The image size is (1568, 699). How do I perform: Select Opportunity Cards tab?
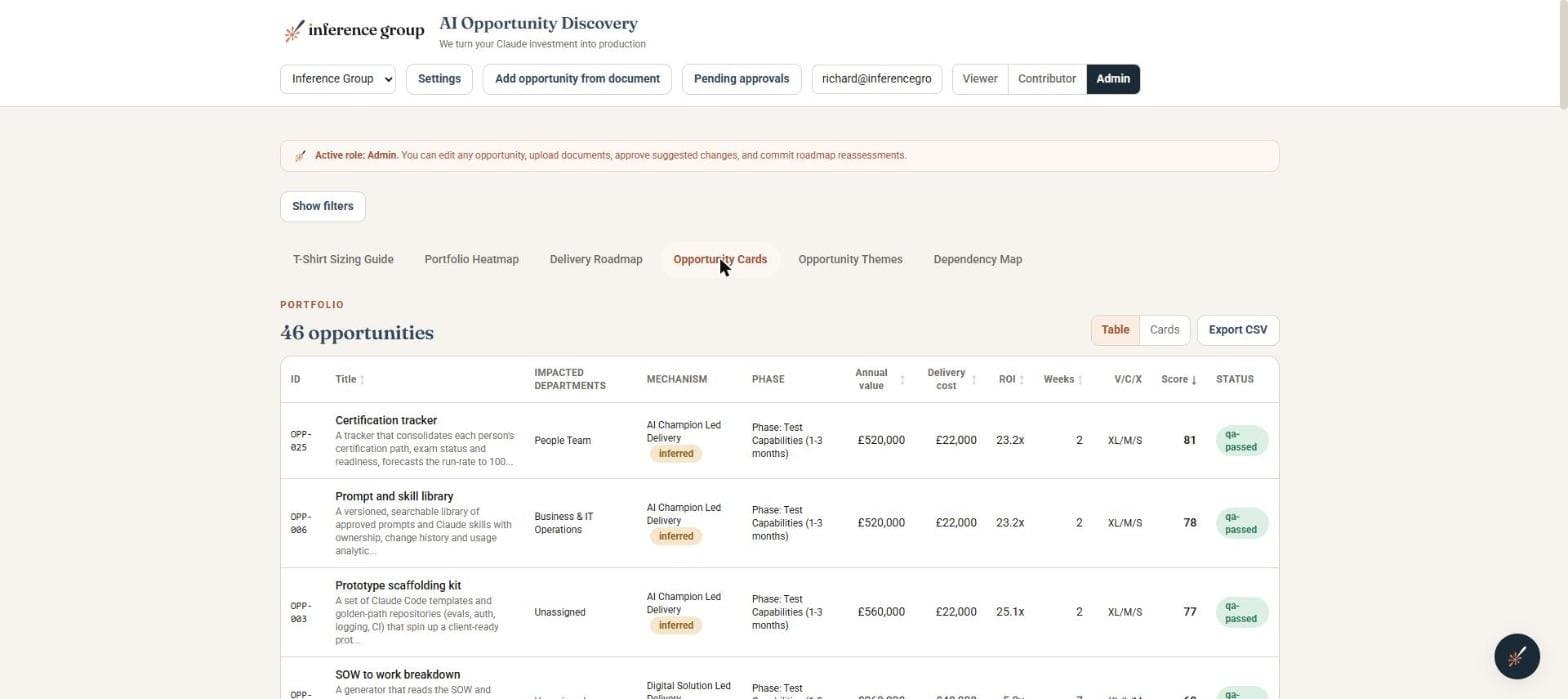(720, 260)
